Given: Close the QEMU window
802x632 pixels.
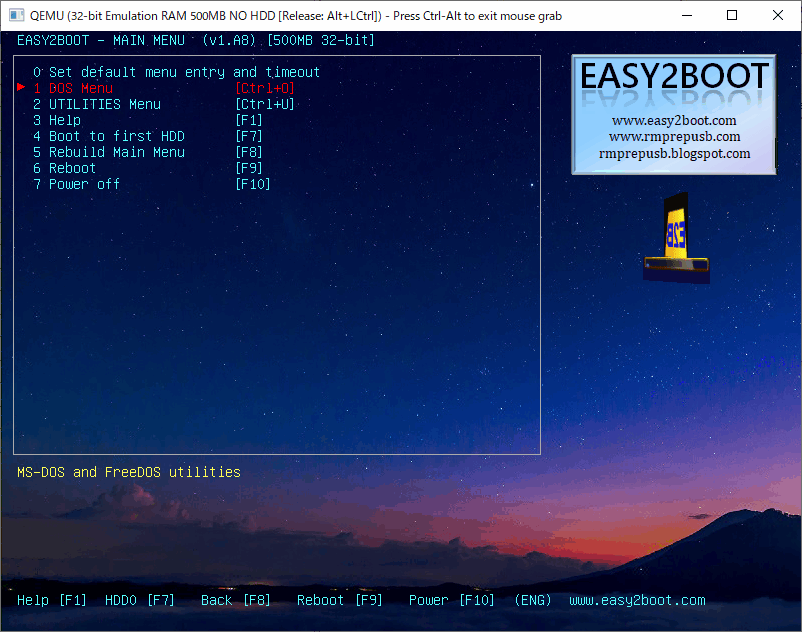Looking at the screenshot, I should [x=777, y=15].
